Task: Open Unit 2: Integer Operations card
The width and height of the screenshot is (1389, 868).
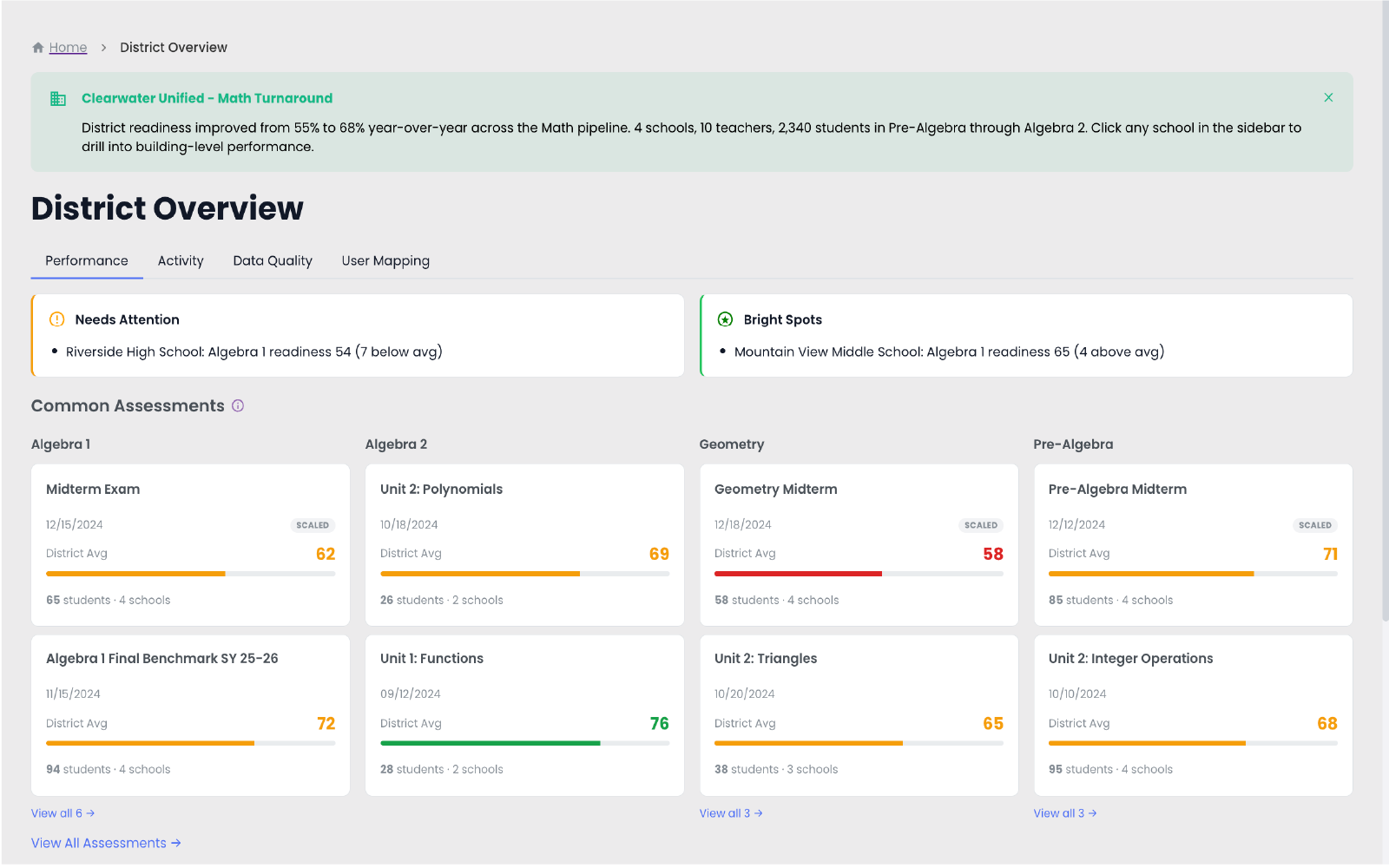Action: [x=1193, y=715]
